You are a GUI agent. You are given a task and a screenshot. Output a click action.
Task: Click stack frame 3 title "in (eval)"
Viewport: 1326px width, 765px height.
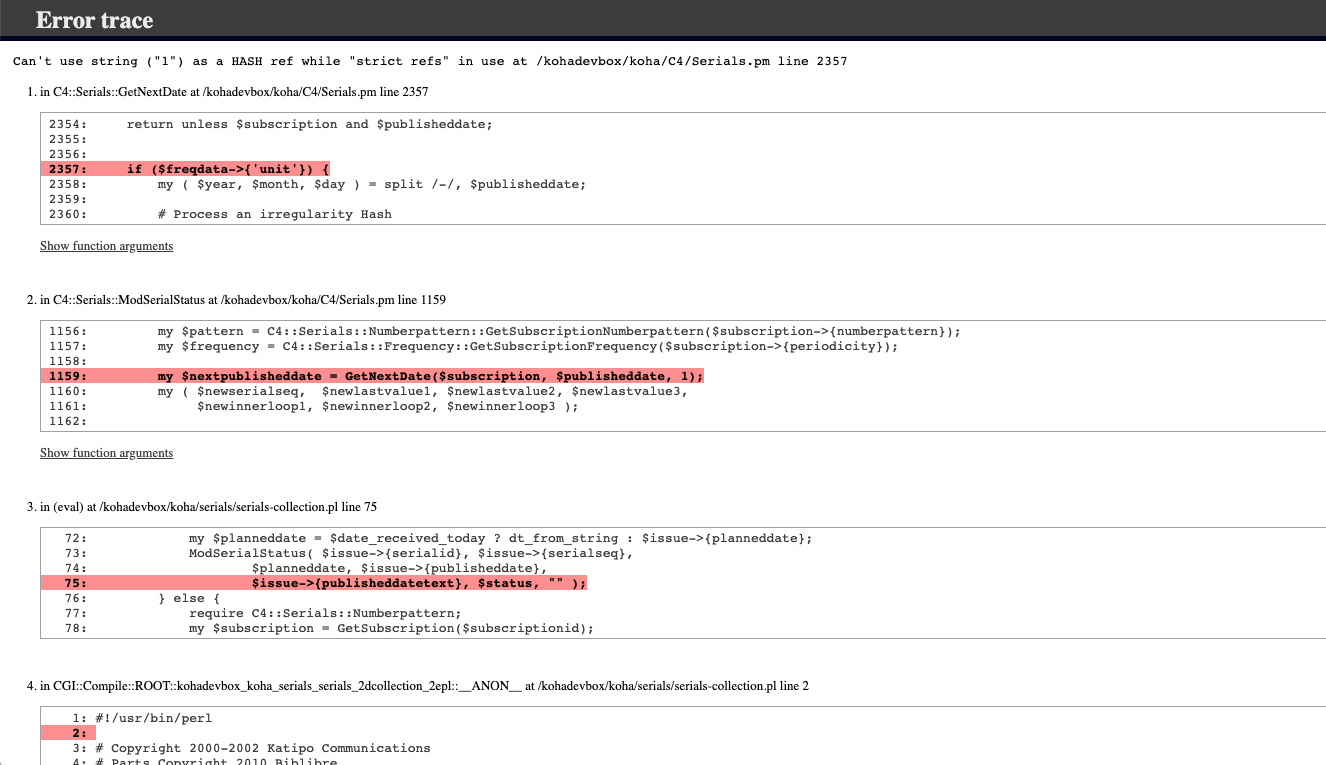208,507
